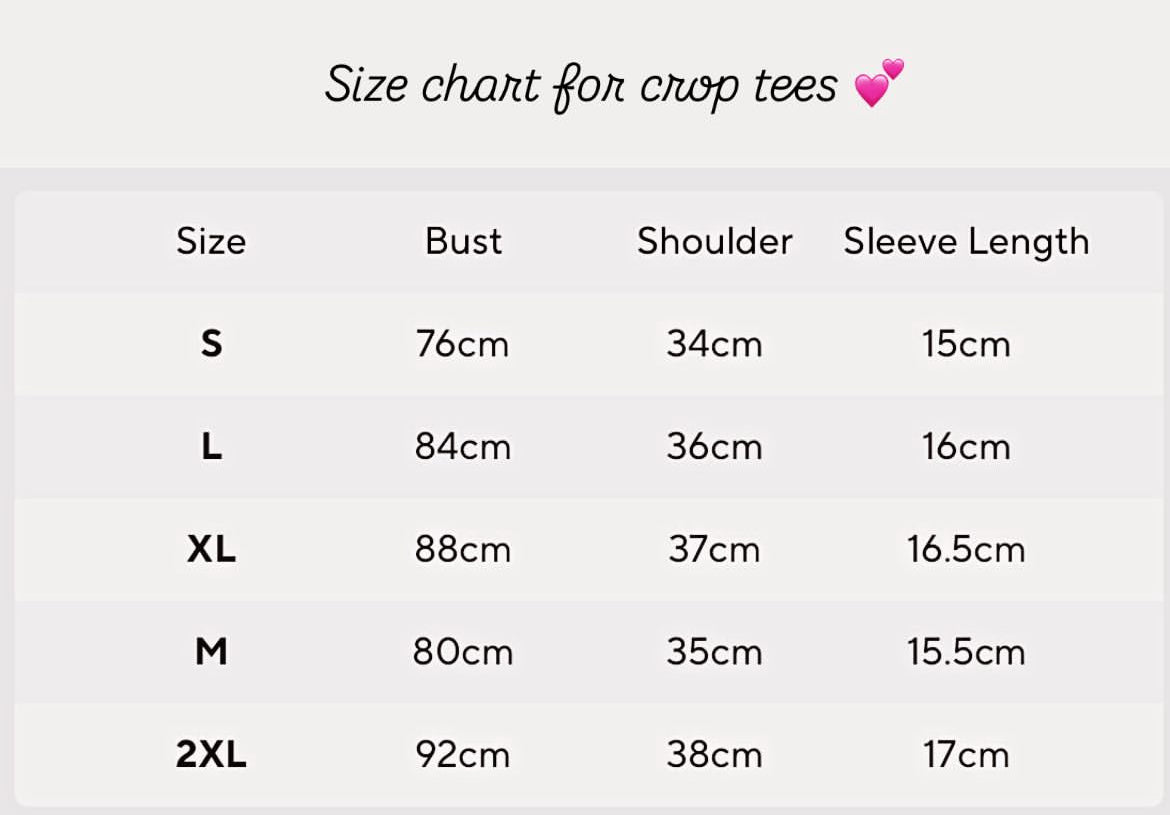Click the 34cm shoulder value
Image resolution: width=1170 pixels, height=815 pixels.
point(714,344)
